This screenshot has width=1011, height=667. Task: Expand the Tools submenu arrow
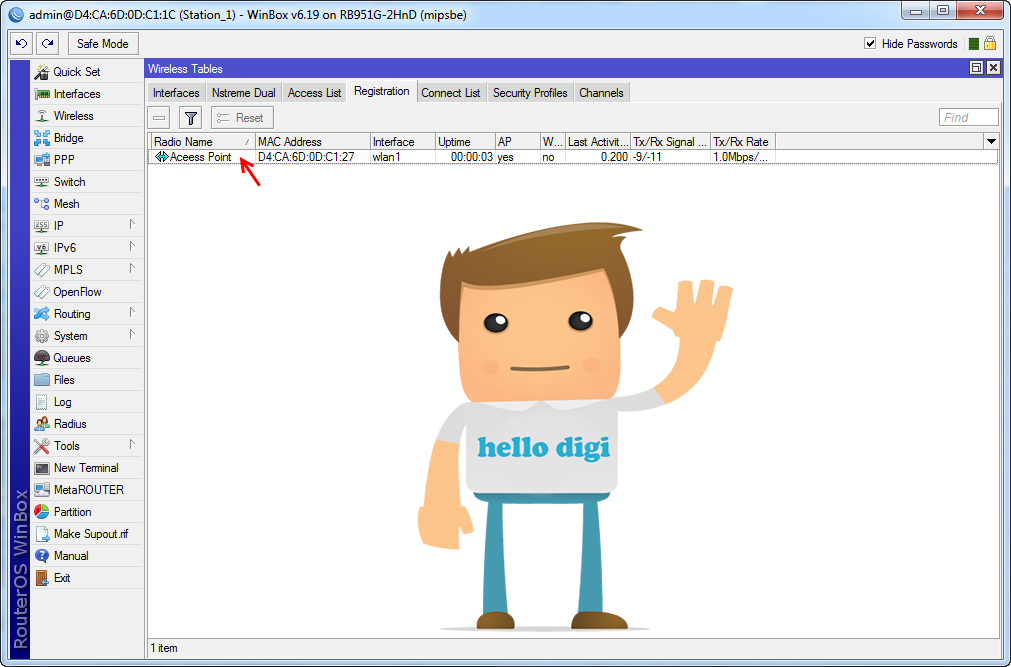pyautogui.click(x=132, y=444)
